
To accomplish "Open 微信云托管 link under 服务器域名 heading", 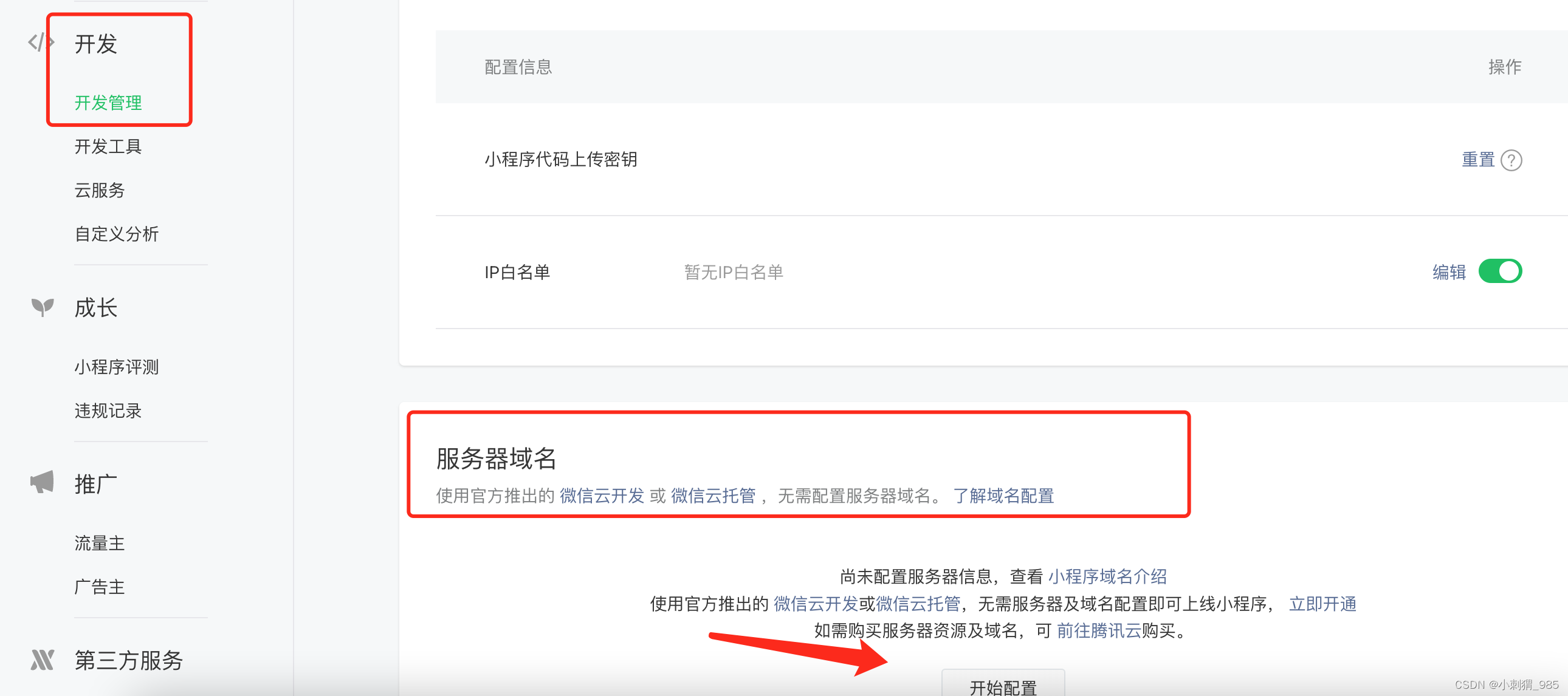I will click(x=713, y=496).
